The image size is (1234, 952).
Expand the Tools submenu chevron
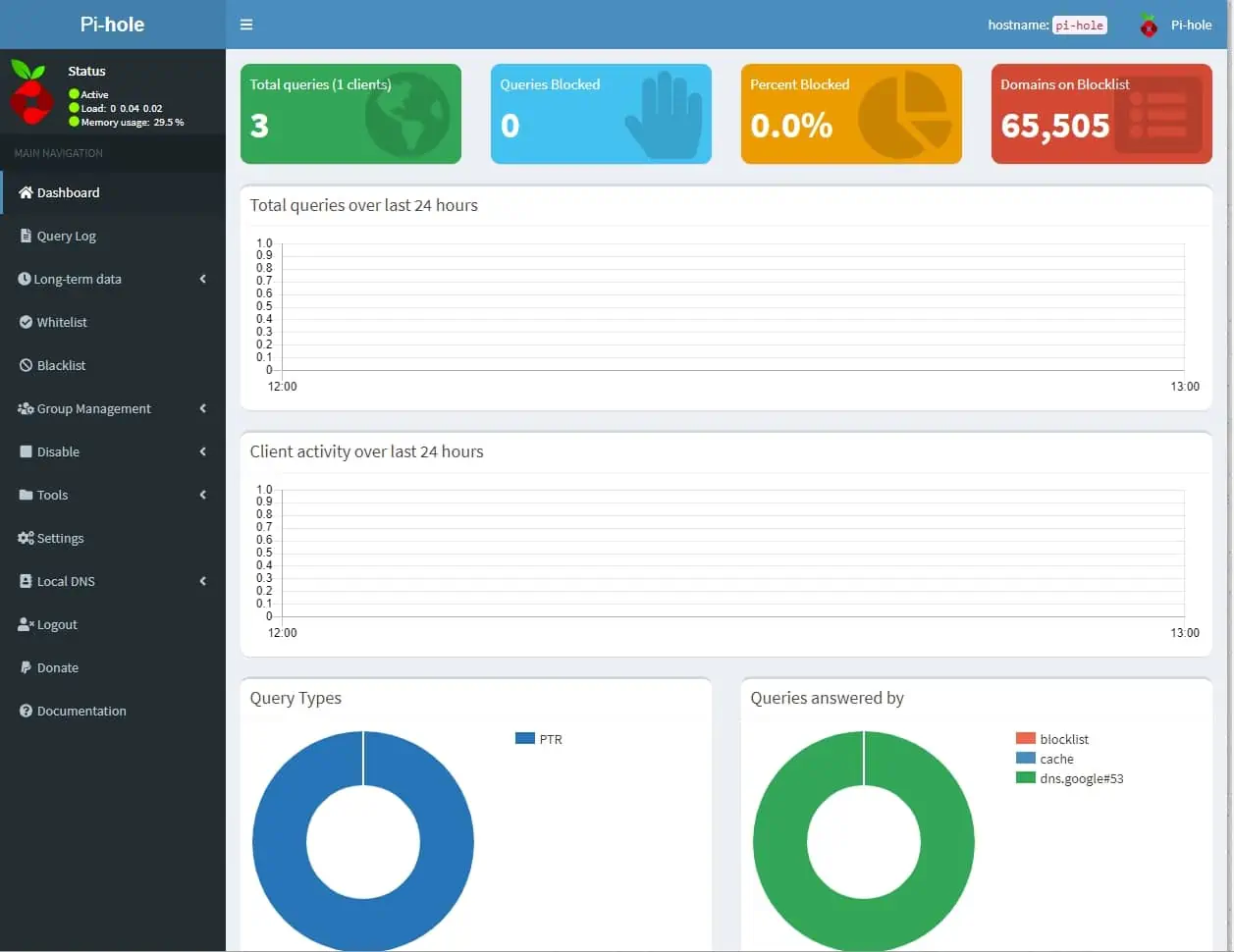click(203, 495)
